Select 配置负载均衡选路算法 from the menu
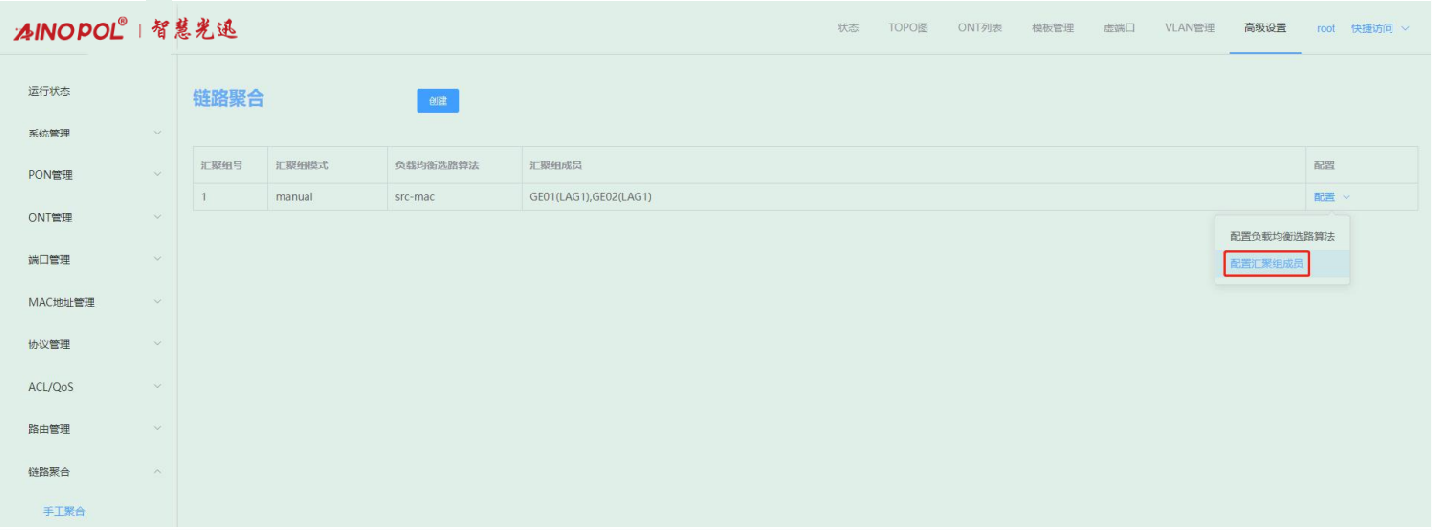This screenshot has height=530, width=1432. (1281, 237)
